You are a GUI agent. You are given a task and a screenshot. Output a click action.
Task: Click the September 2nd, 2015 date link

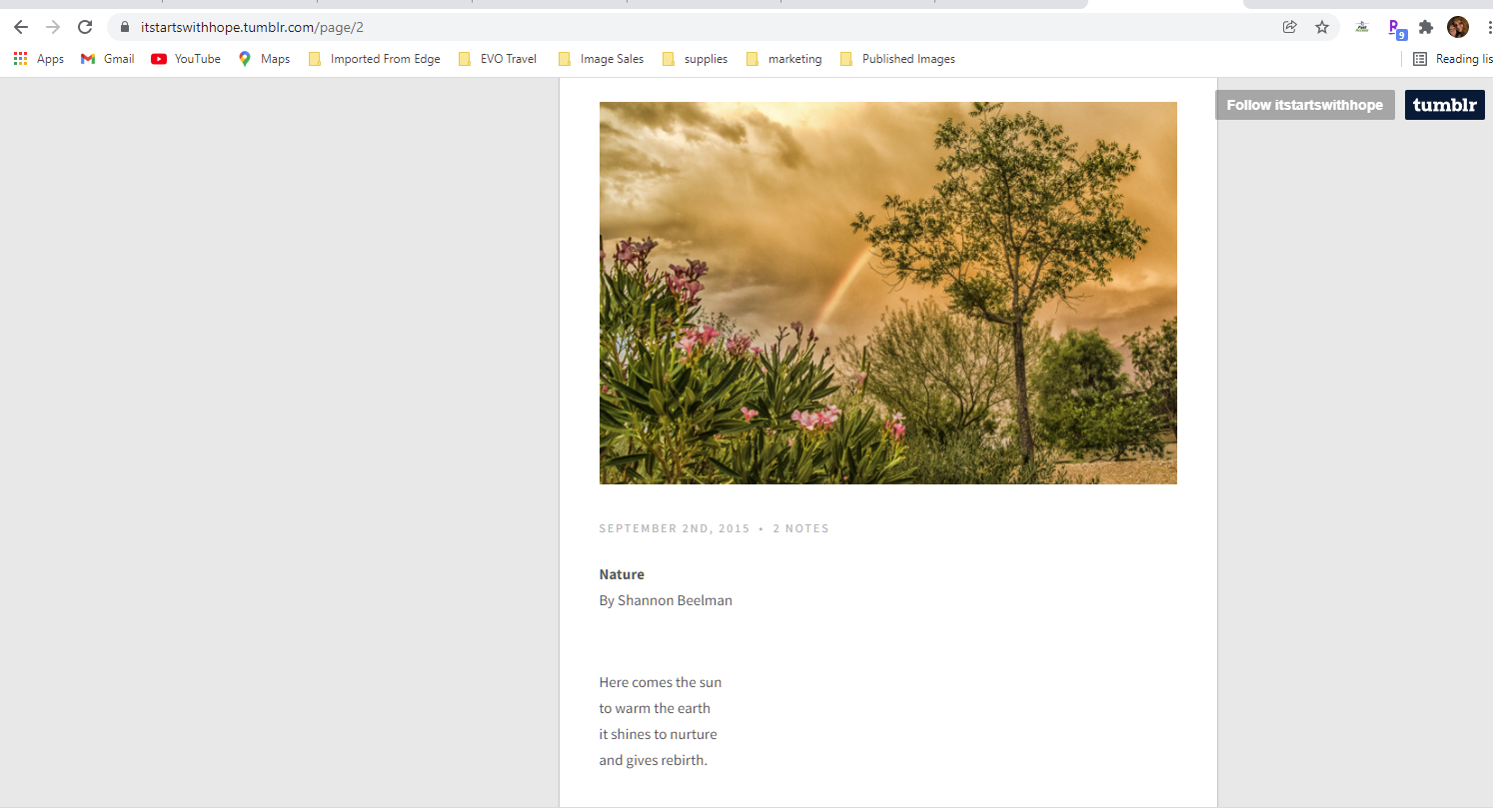coord(675,528)
